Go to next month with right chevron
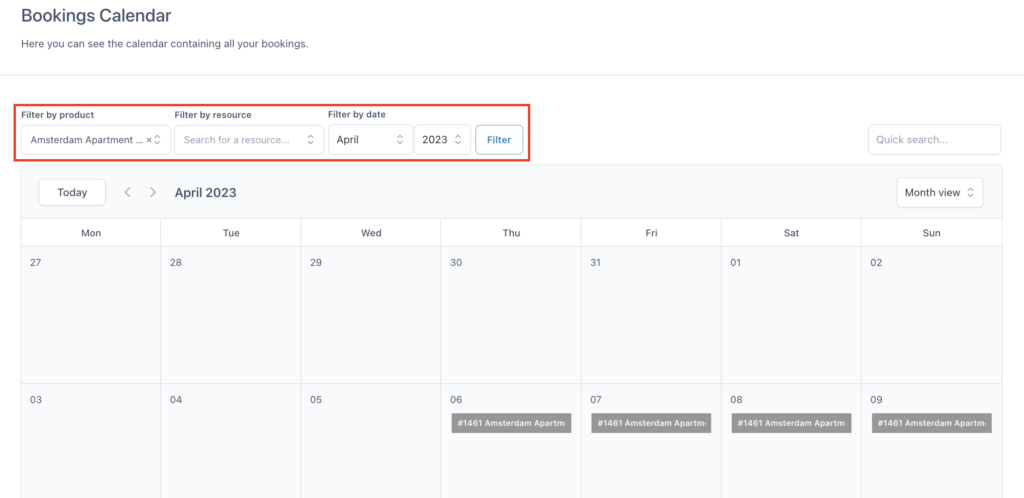This screenshot has width=1024, height=498. point(153,193)
